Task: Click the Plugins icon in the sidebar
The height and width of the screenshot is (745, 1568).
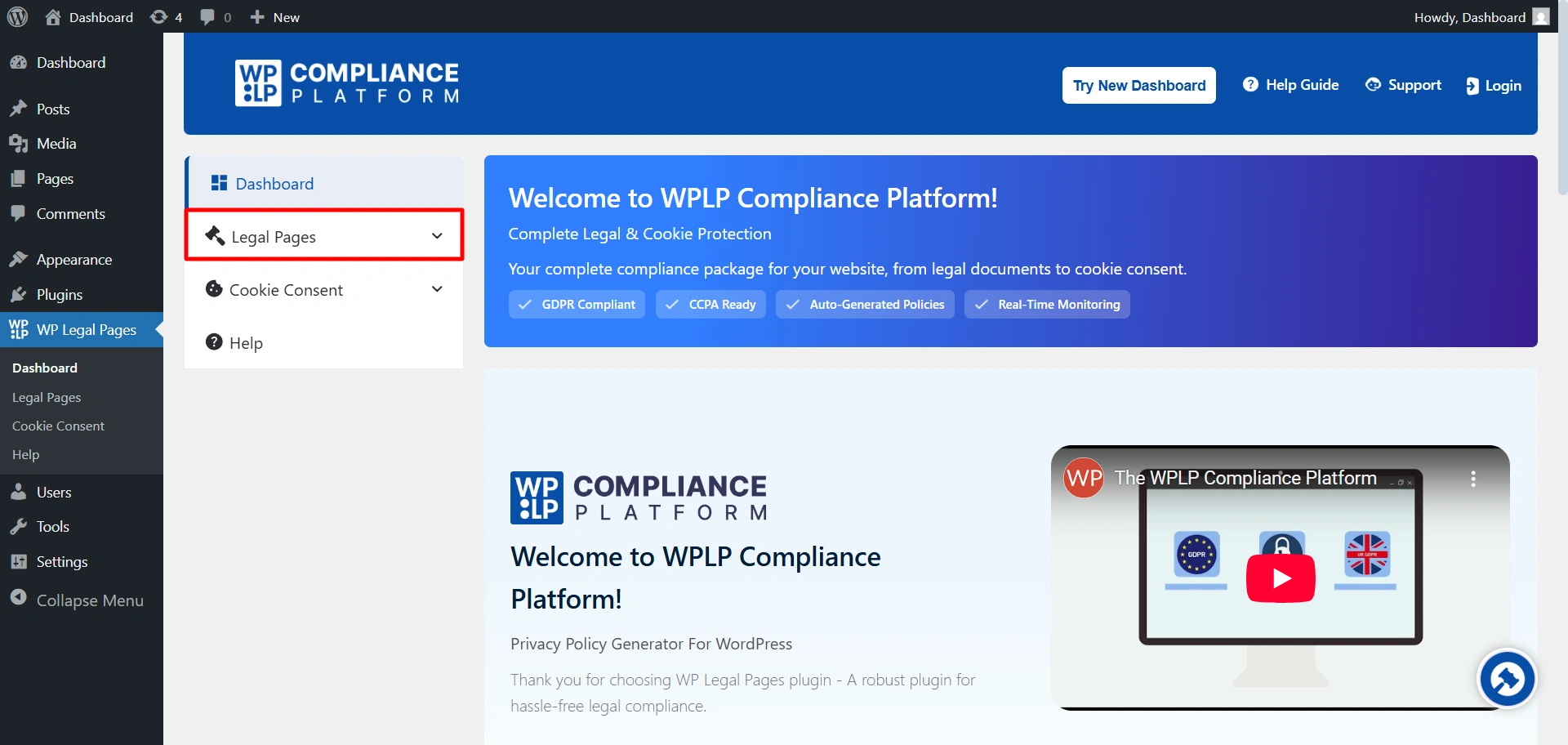Action: pos(20,294)
